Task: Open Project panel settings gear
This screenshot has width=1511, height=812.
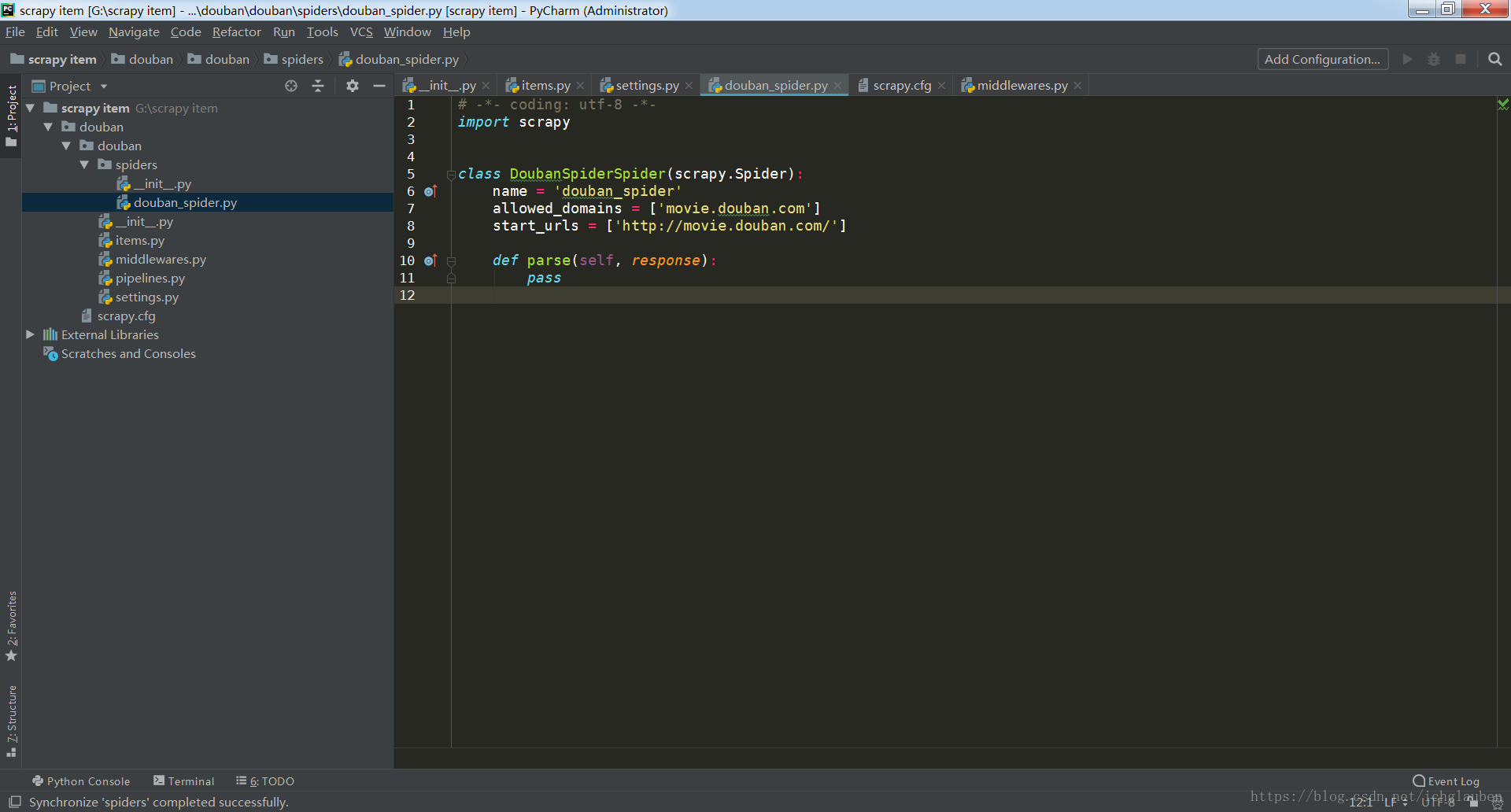Action: tap(353, 86)
